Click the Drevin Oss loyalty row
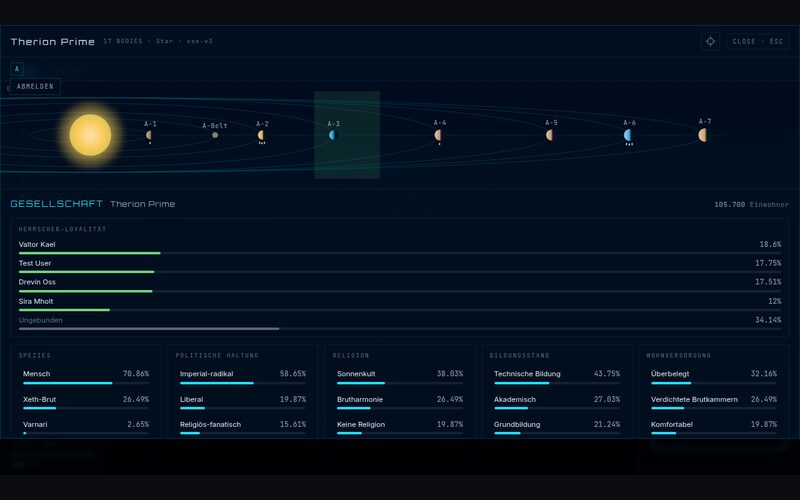 pyautogui.click(x=399, y=285)
